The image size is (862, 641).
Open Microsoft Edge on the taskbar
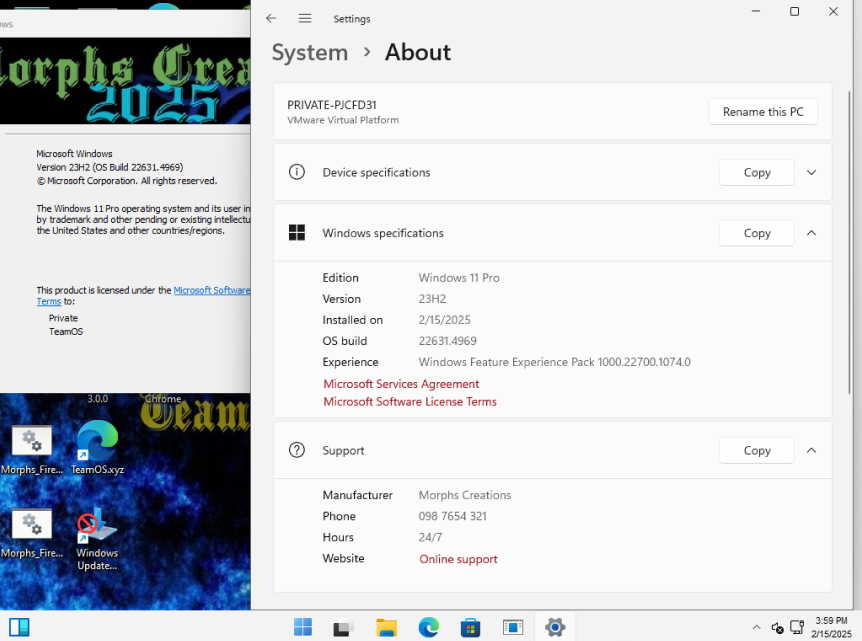point(428,627)
